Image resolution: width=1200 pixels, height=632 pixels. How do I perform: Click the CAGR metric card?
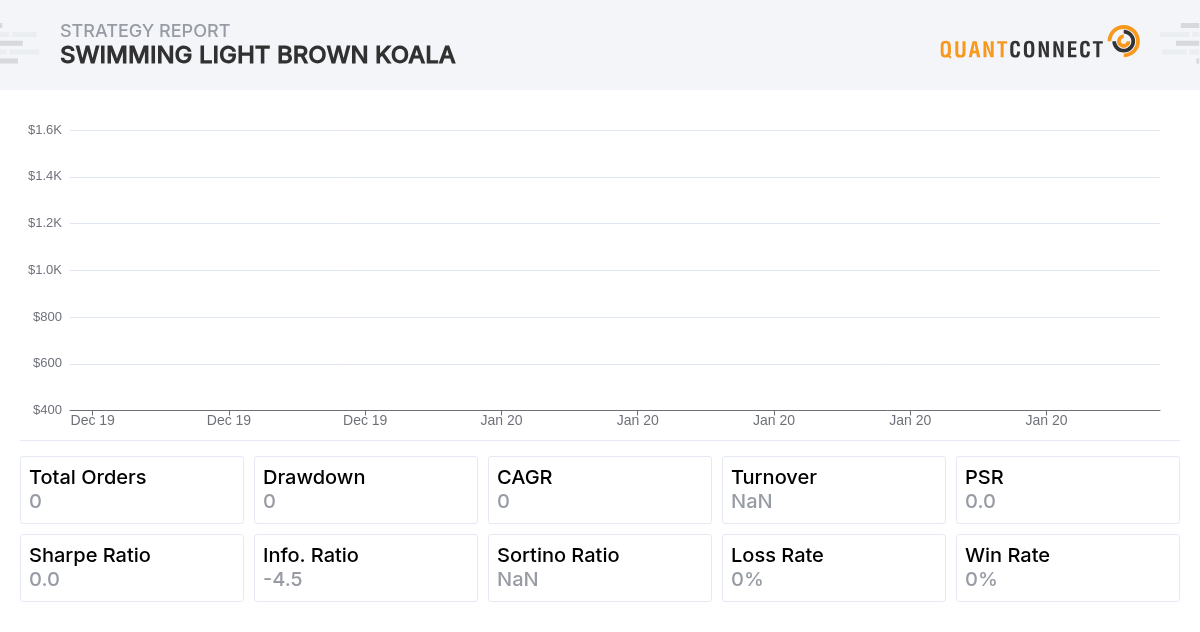coord(600,490)
